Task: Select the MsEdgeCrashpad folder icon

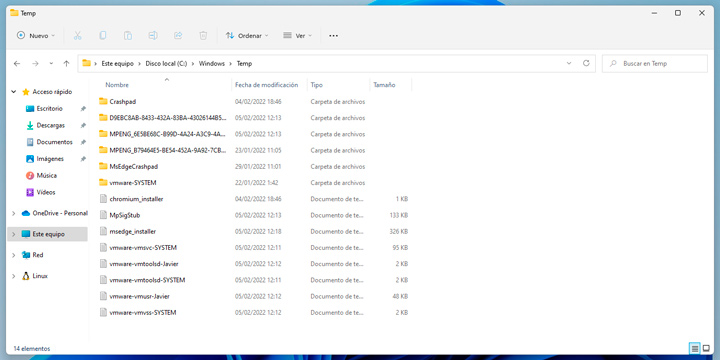Action: 103,166
